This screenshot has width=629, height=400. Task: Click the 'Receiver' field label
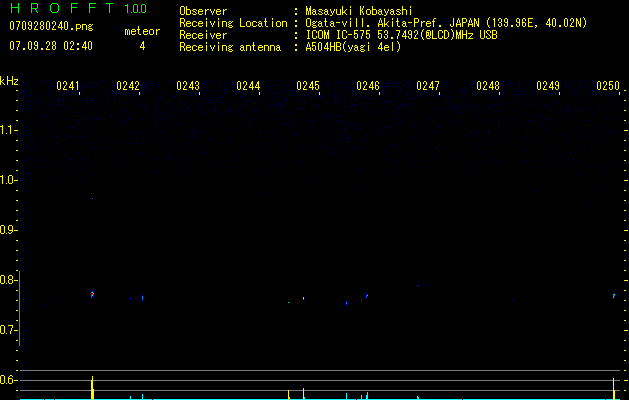203,35
